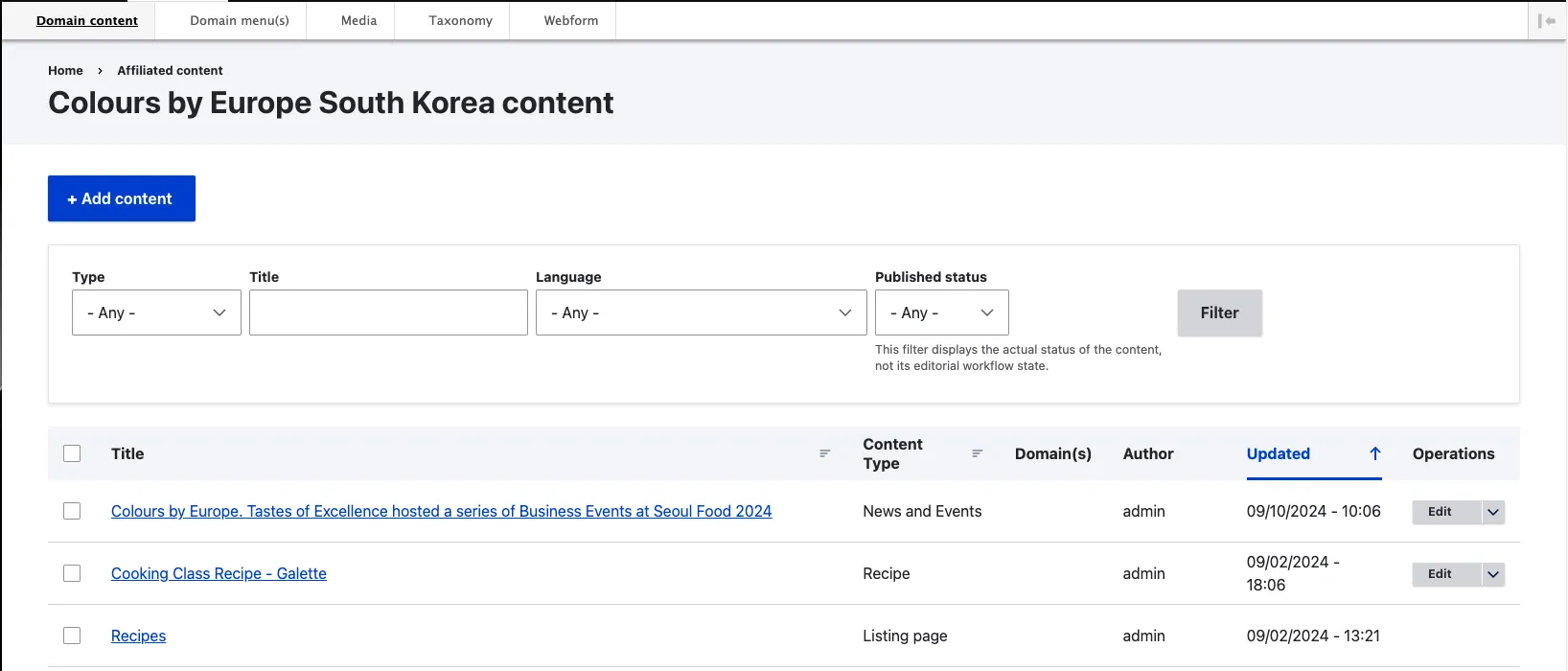Image resolution: width=1568 pixels, height=671 pixels.
Task: Click the sort icon beside Title header
Action: pyautogui.click(x=824, y=453)
